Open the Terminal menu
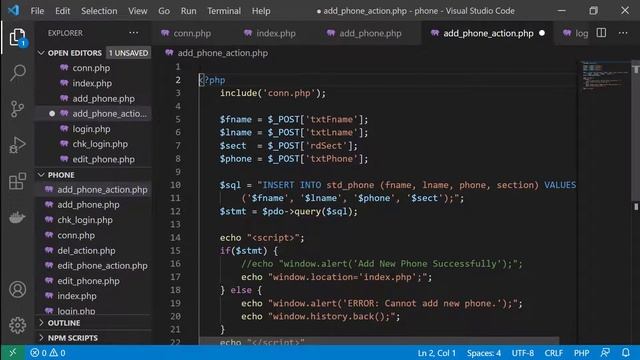The height and width of the screenshot is (360, 640). [x=224, y=11]
